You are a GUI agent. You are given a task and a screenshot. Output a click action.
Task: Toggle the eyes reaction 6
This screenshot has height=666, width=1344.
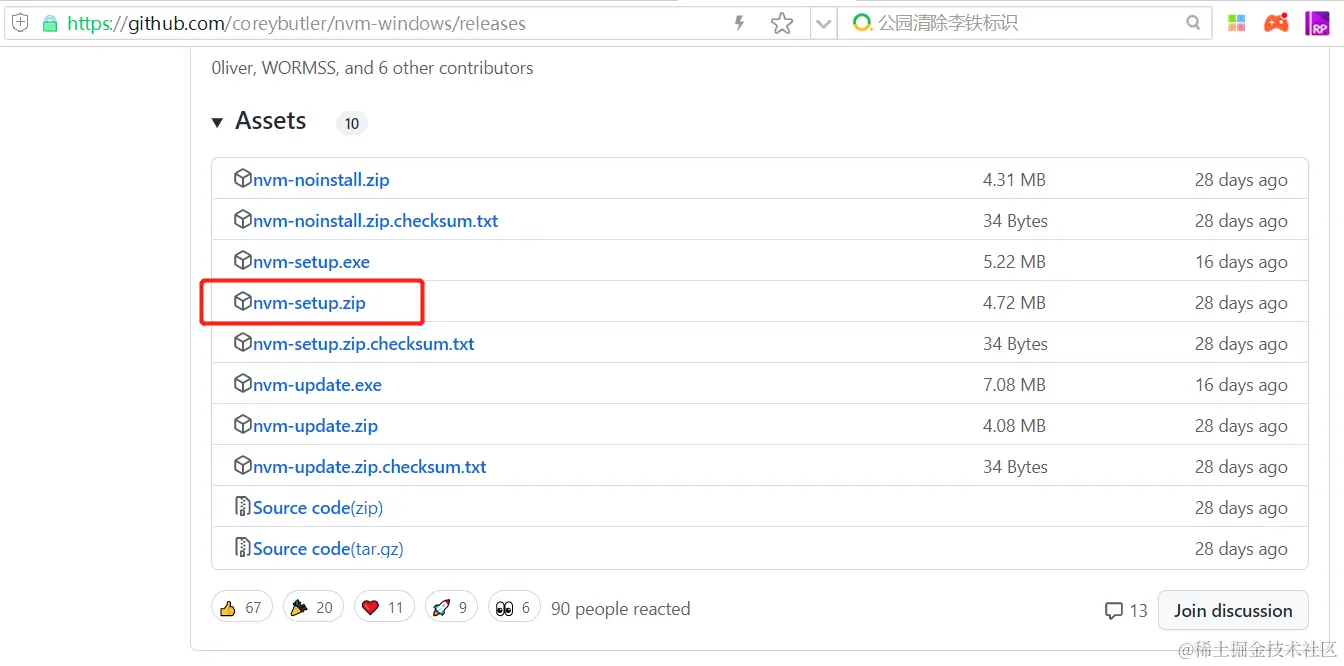[x=514, y=607]
